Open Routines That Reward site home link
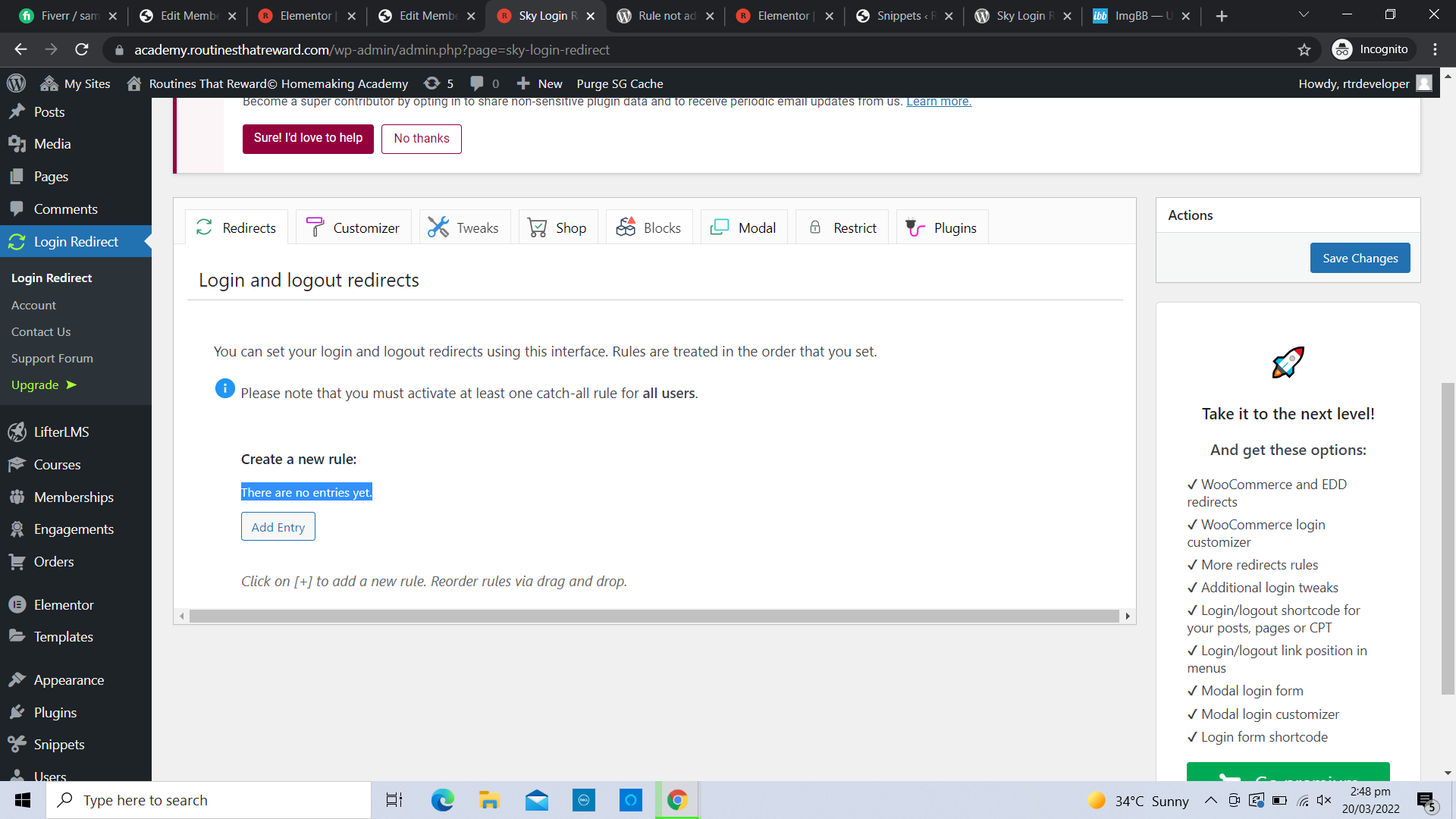Viewport: 1456px width, 819px height. (x=267, y=83)
